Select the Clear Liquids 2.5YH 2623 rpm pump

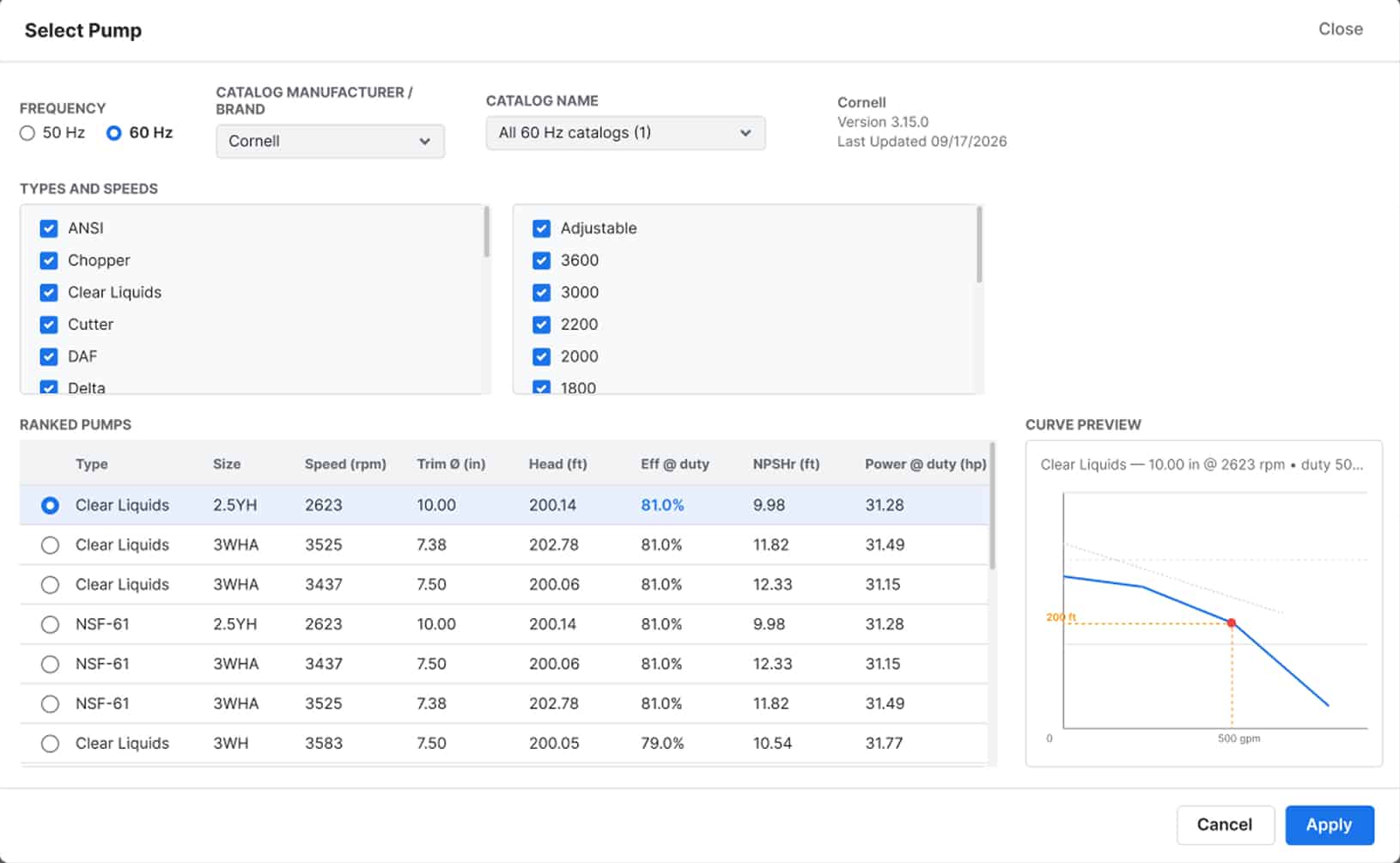click(x=50, y=506)
